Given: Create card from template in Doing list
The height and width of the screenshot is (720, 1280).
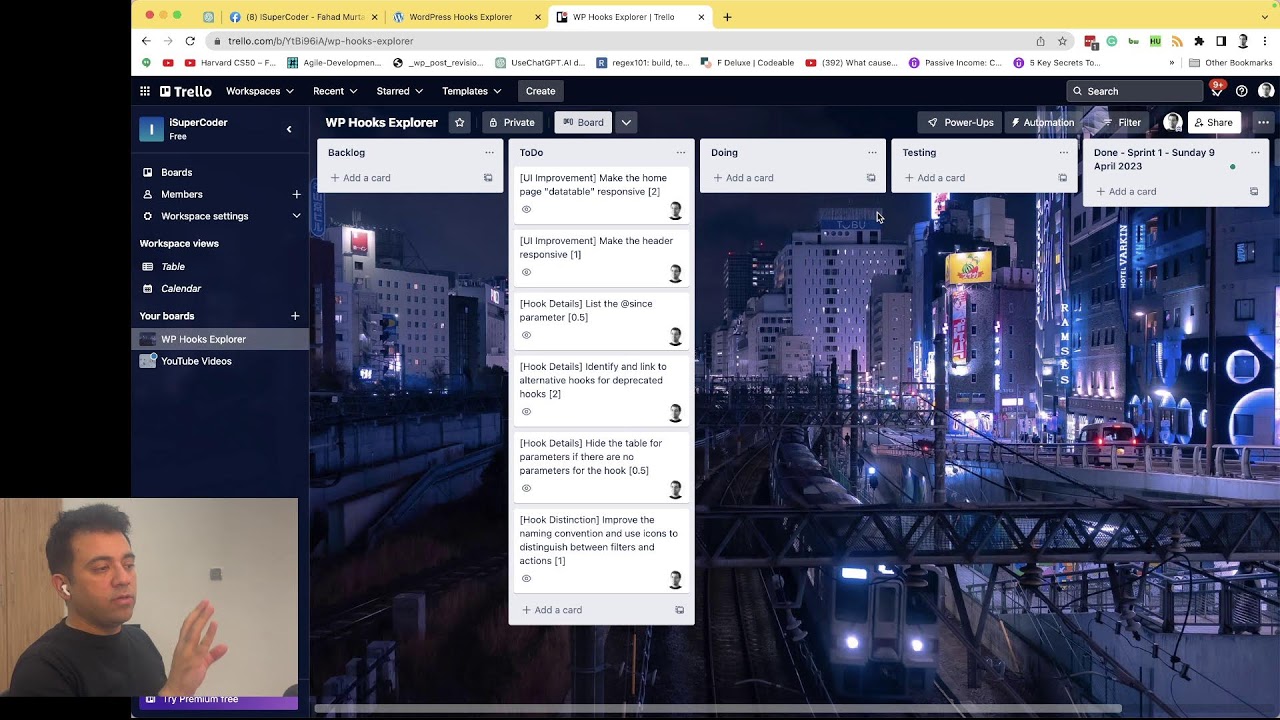Looking at the screenshot, I should pos(871,178).
